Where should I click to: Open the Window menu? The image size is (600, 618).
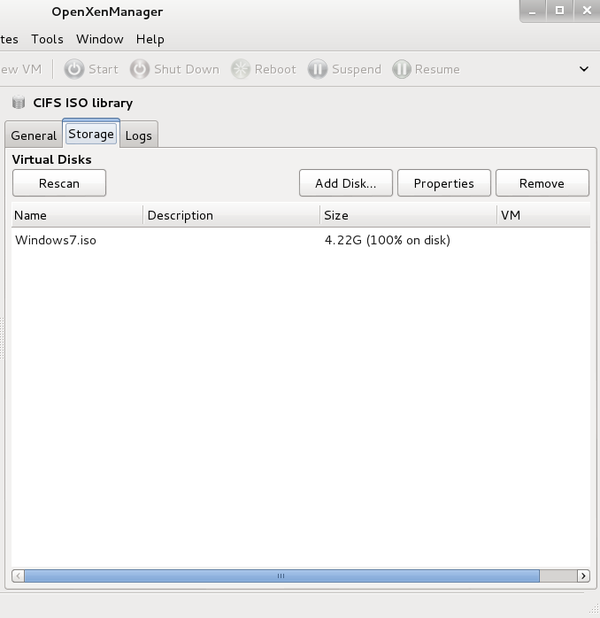pyautogui.click(x=100, y=39)
